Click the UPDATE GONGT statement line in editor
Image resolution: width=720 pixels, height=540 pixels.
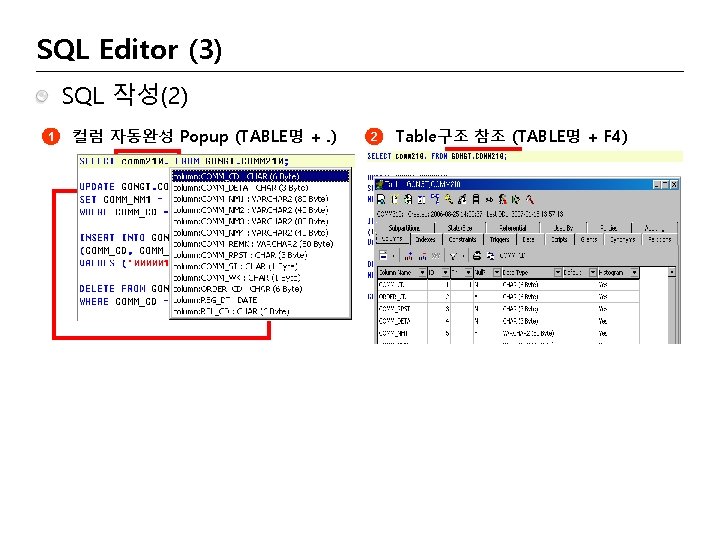click(x=124, y=186)
